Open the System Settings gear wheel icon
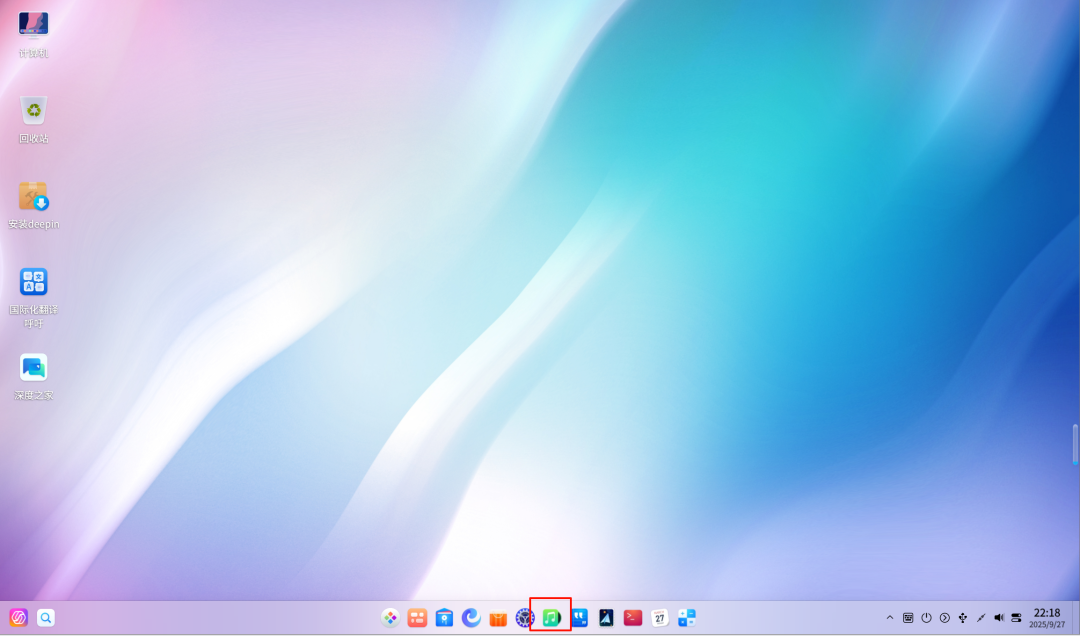Screen dimensions: 1080x636 pyautogui.click(x=525, y=618)
